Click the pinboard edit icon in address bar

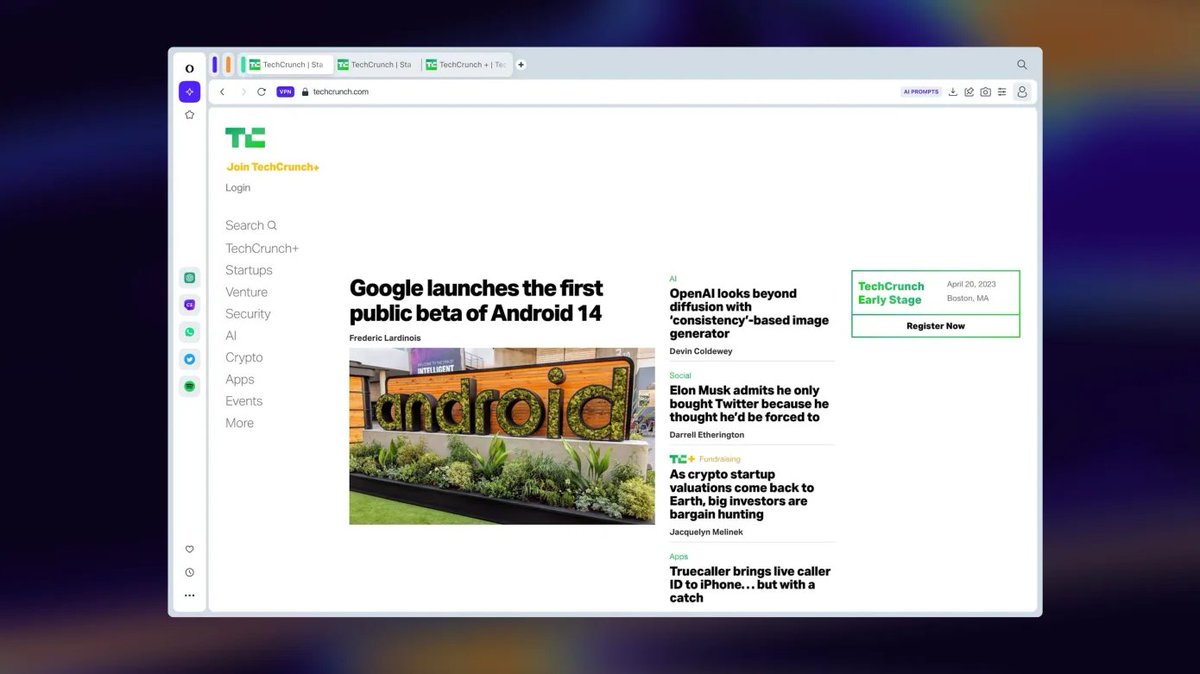tap(969, 92)
